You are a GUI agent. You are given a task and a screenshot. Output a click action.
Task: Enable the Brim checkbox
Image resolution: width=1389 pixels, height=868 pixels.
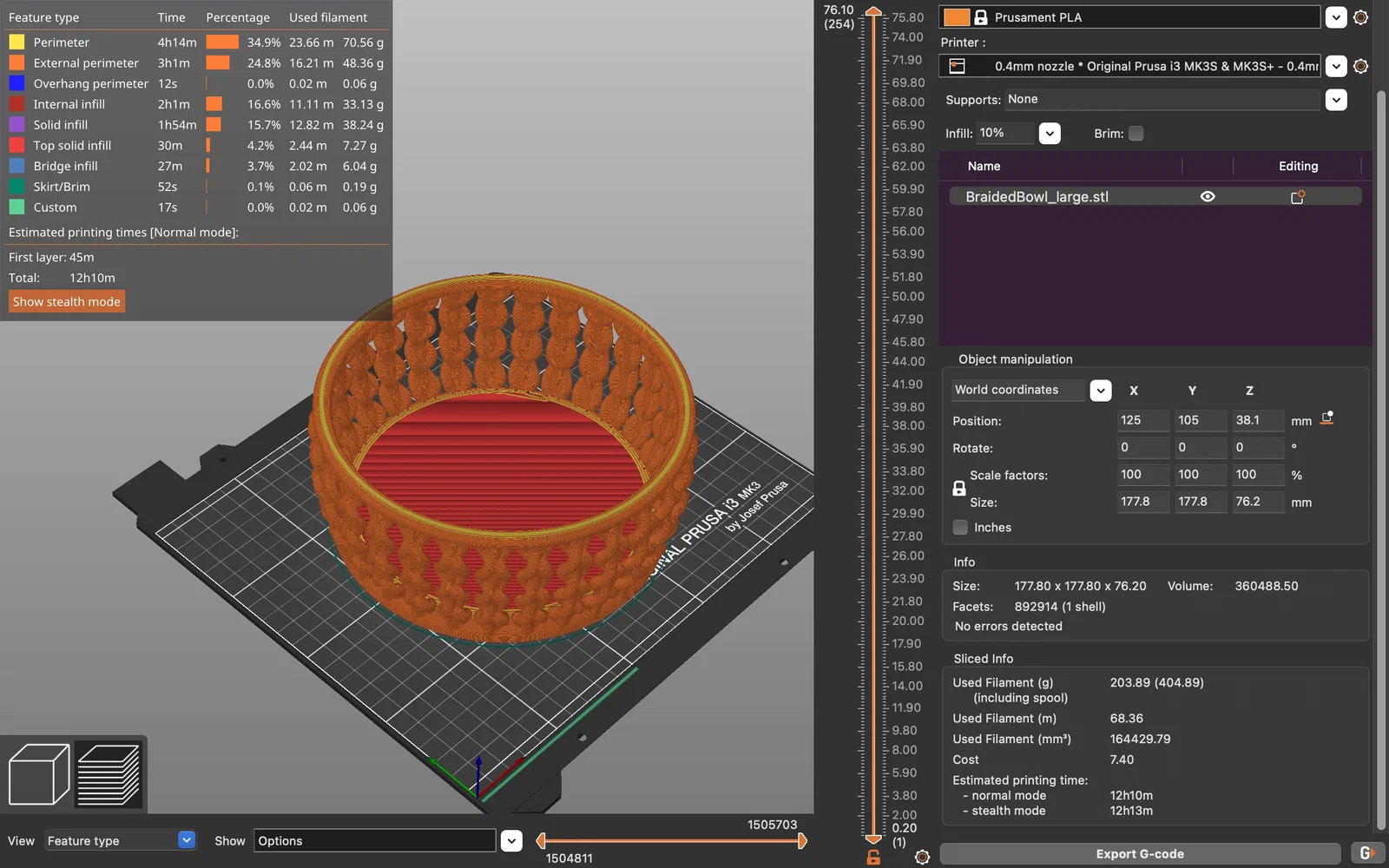(x=1136, y=134)
